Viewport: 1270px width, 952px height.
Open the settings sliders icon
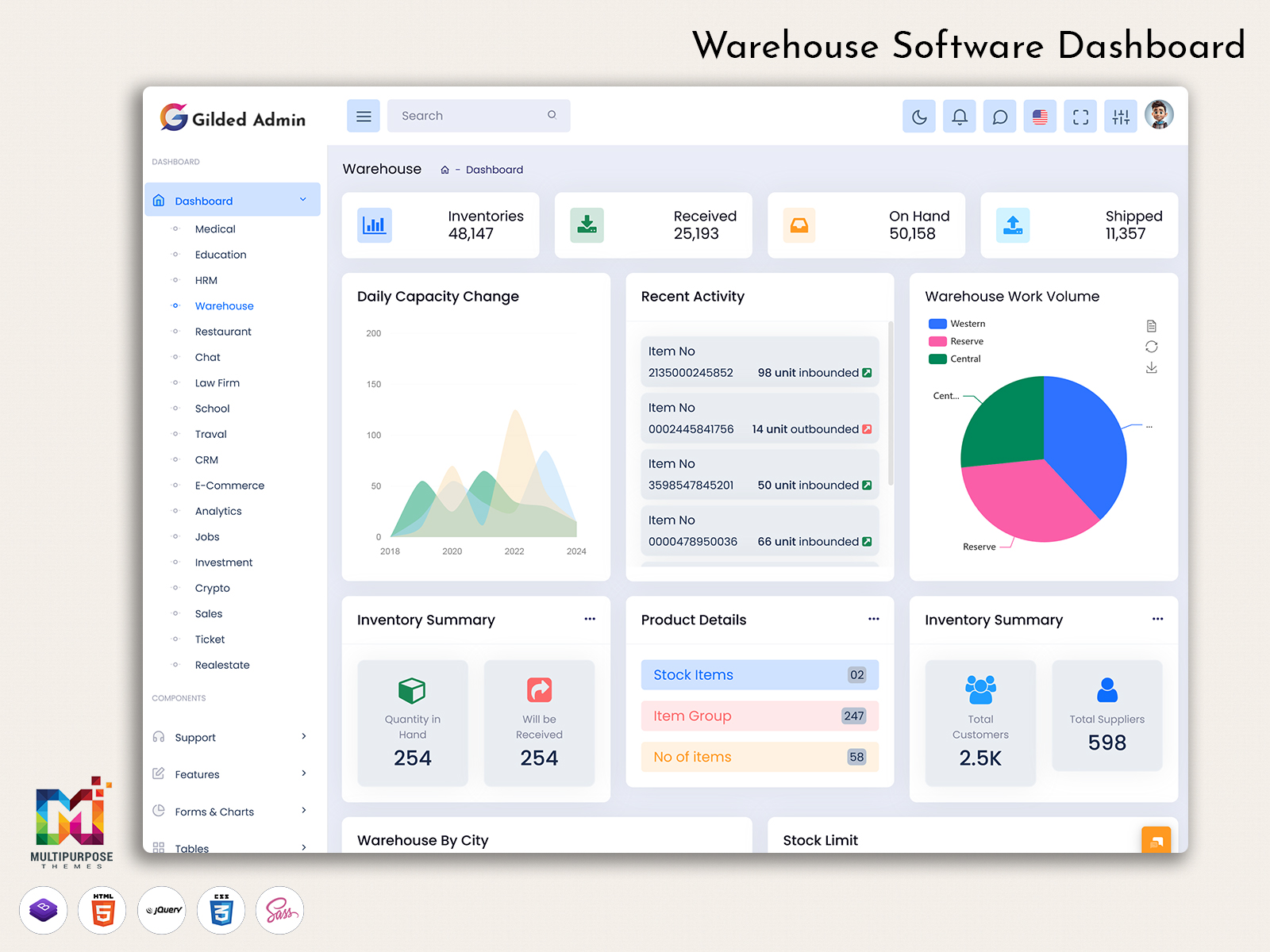[1121, 117]
